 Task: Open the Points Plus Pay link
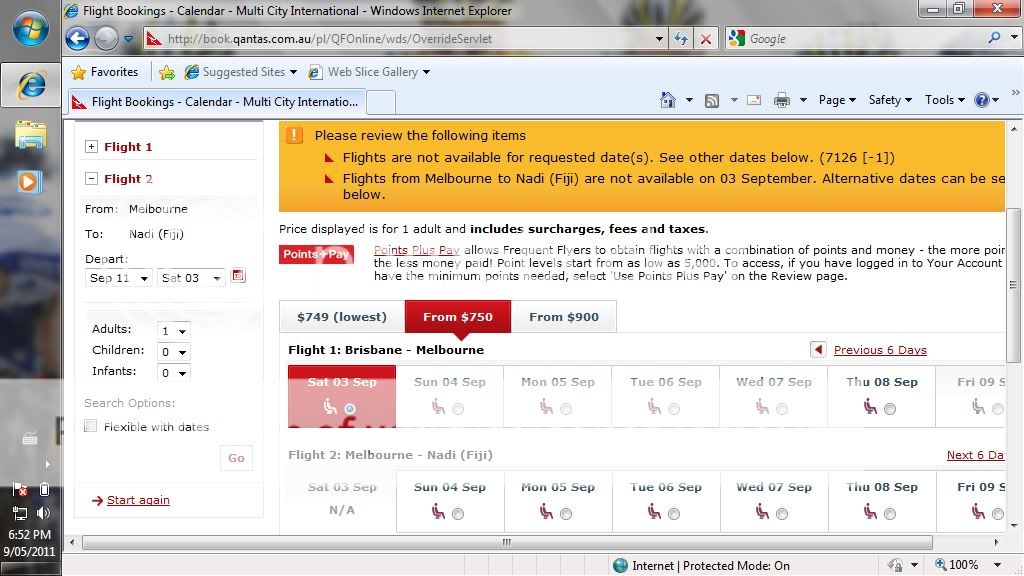417,250
